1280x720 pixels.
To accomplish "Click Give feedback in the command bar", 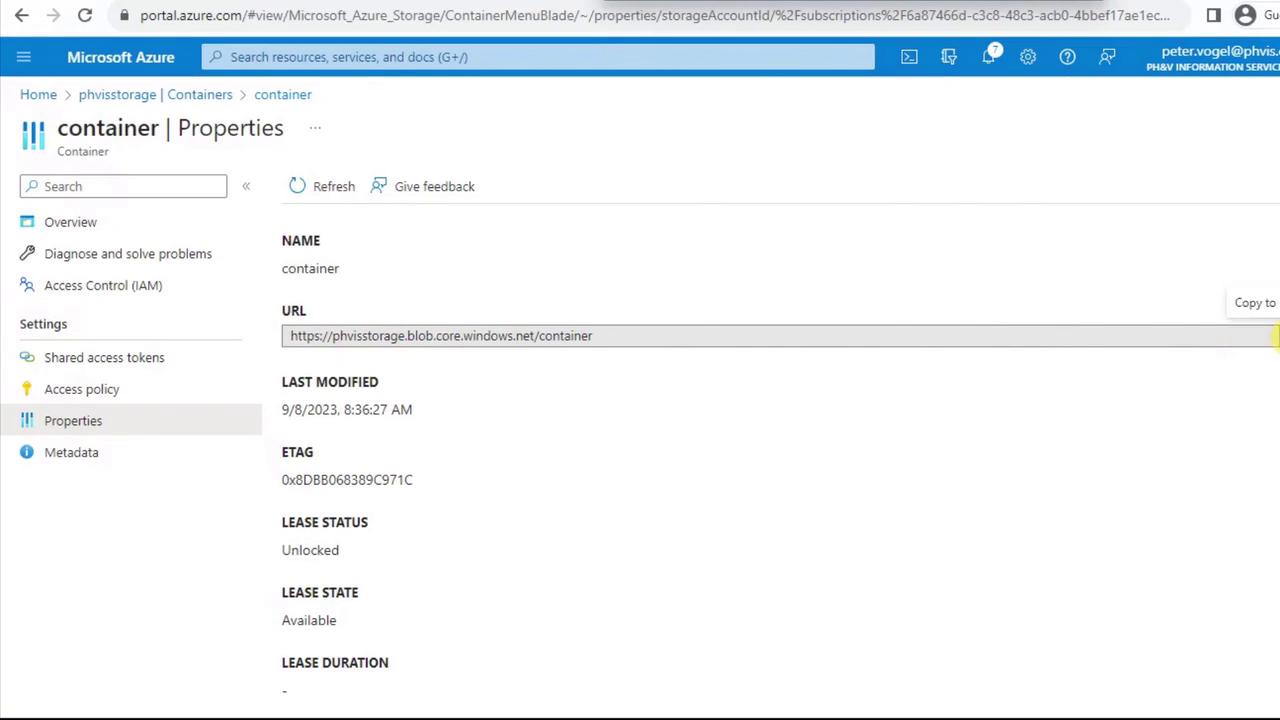I will [423, 186].
